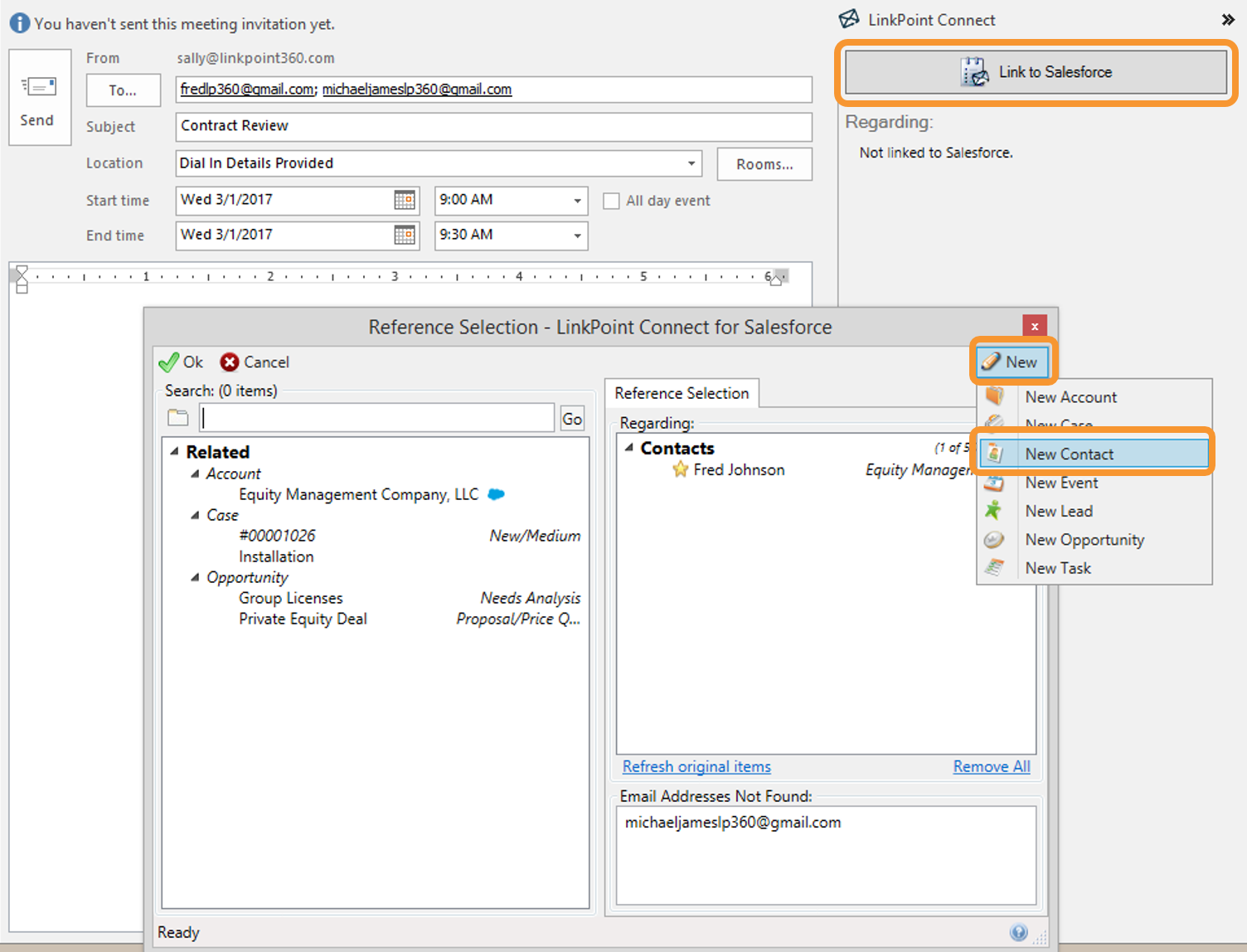Click the sally@linkpoint360.com From address
The height and width of the screenshot is (952, 1247).
pyautogui.click(x=255, y=58)
